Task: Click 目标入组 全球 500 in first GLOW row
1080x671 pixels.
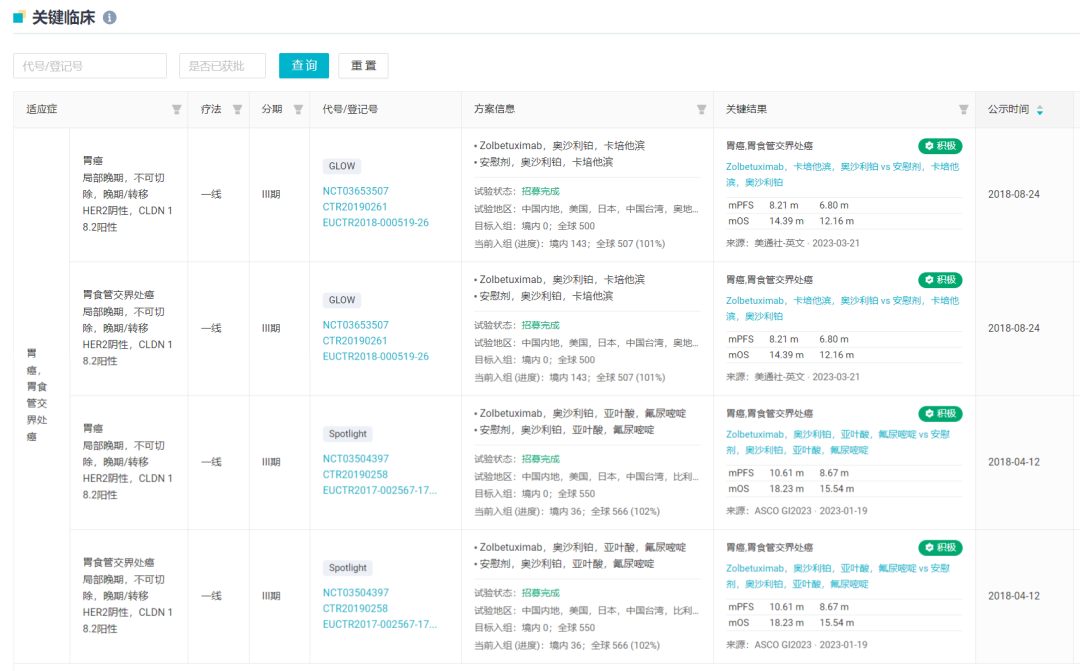Action: (x=577, y=226)
